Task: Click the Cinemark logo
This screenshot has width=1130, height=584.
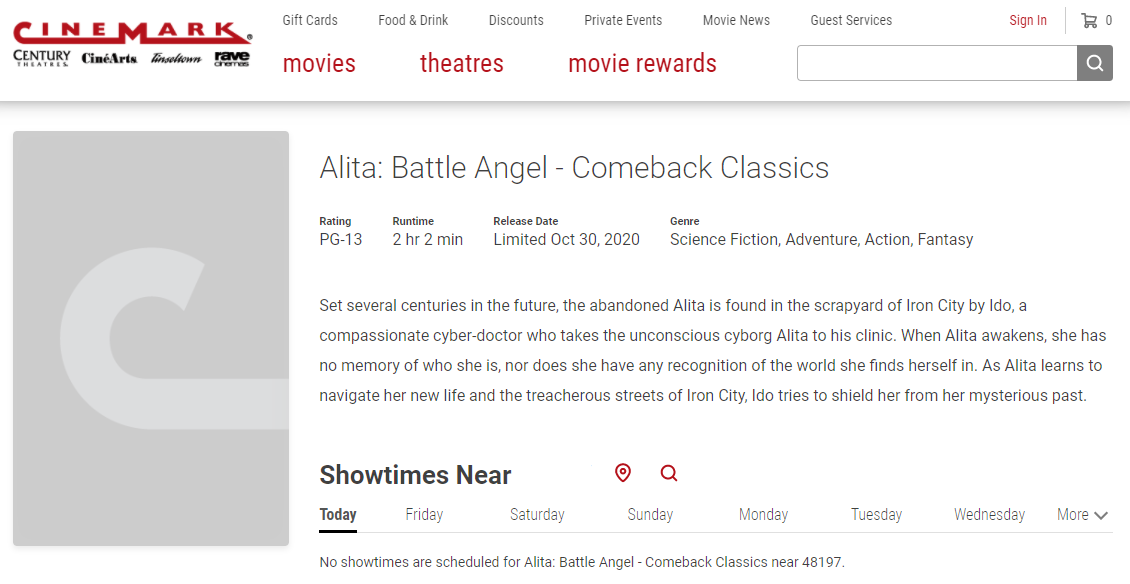Action: (x=132, y=35)
